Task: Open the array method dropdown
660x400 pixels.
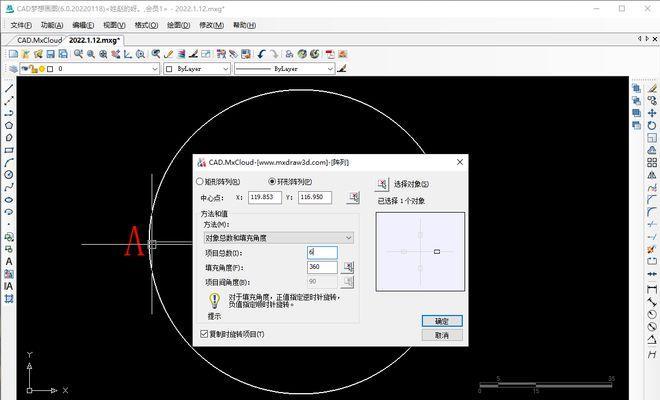Action: tap(278, 238)
